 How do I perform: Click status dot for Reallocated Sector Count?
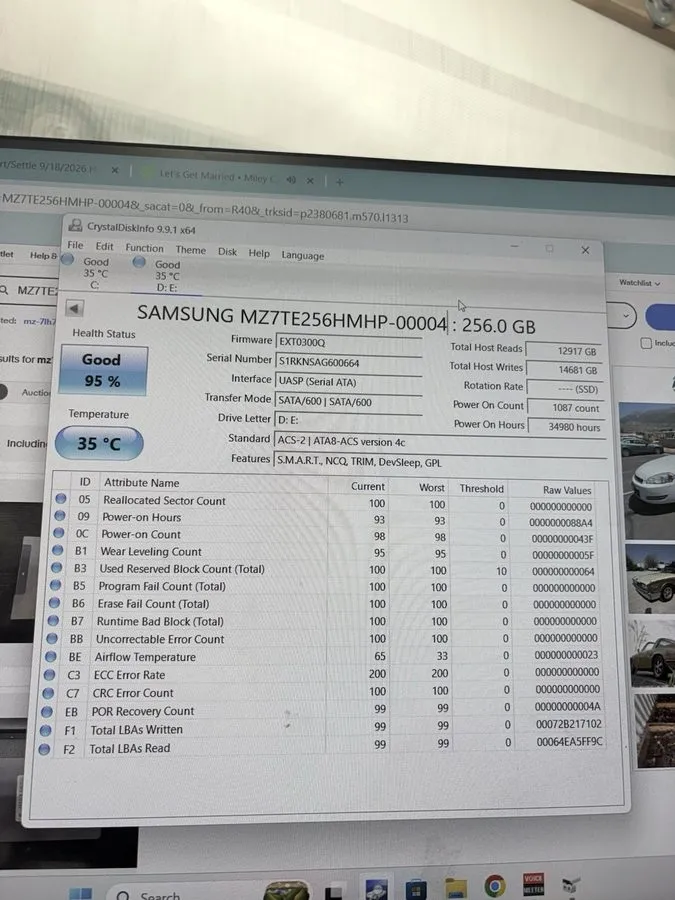pyautogui.click(x=61, y=499)
